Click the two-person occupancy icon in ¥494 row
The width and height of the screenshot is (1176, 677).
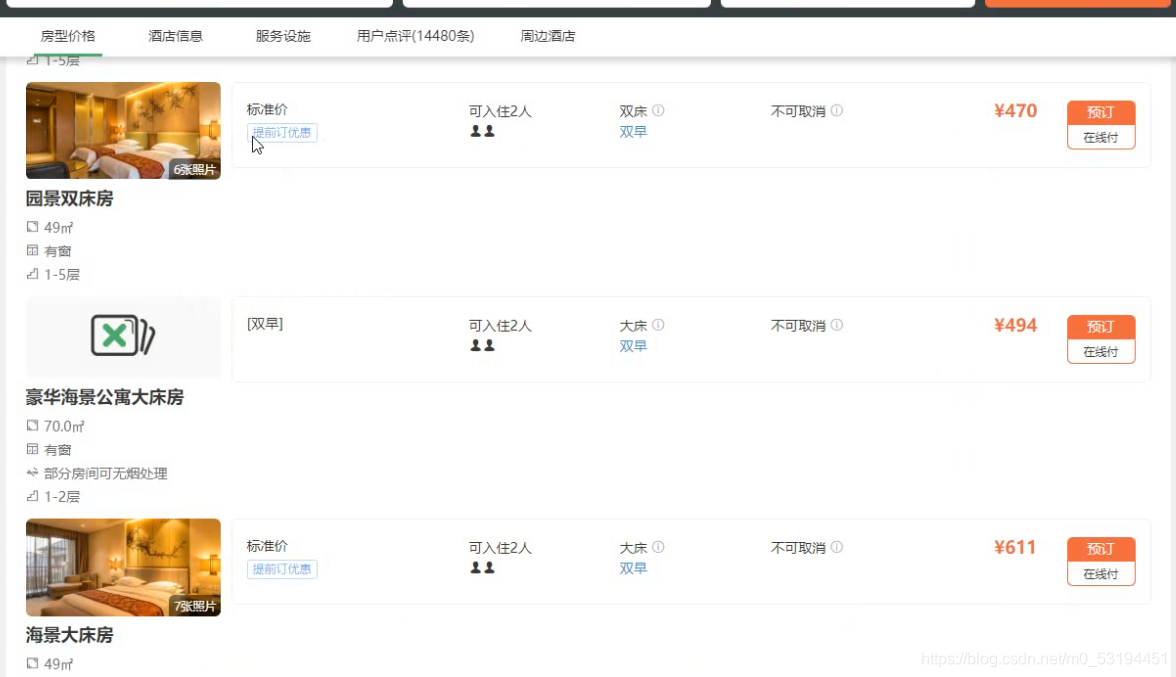pyautogui.click(x=482, y=346)
